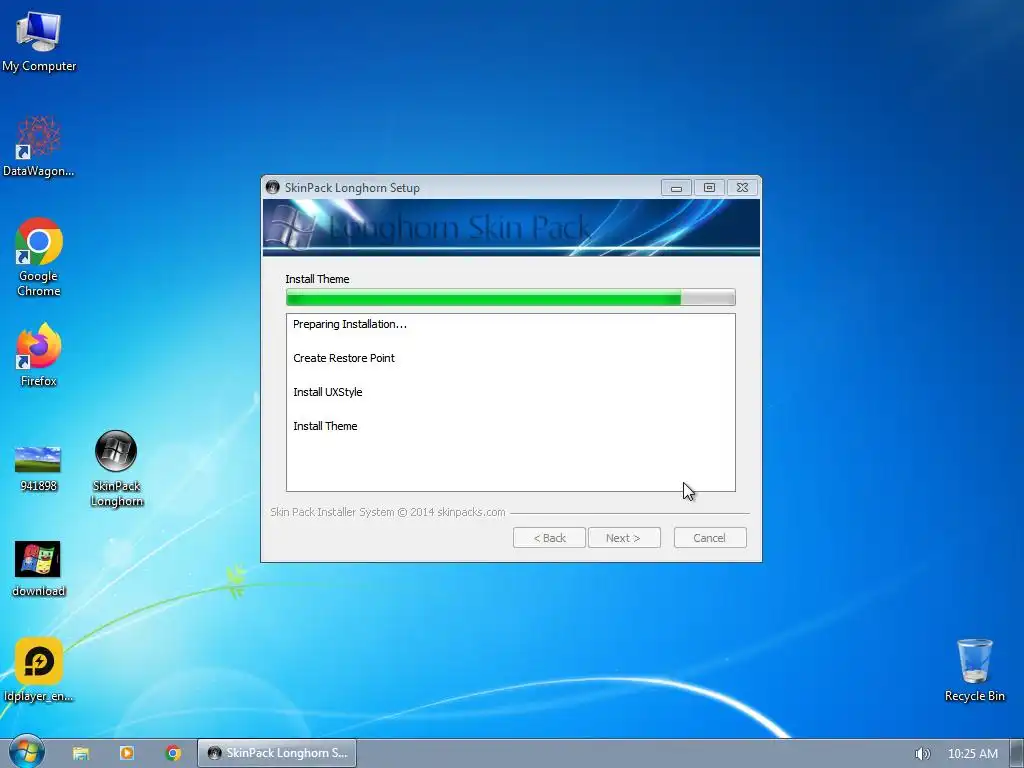1024x768 pixels.
Task: Click the Longhorn Skin Pack banner image
Action: pyautogui.click(x=511, y=227)
